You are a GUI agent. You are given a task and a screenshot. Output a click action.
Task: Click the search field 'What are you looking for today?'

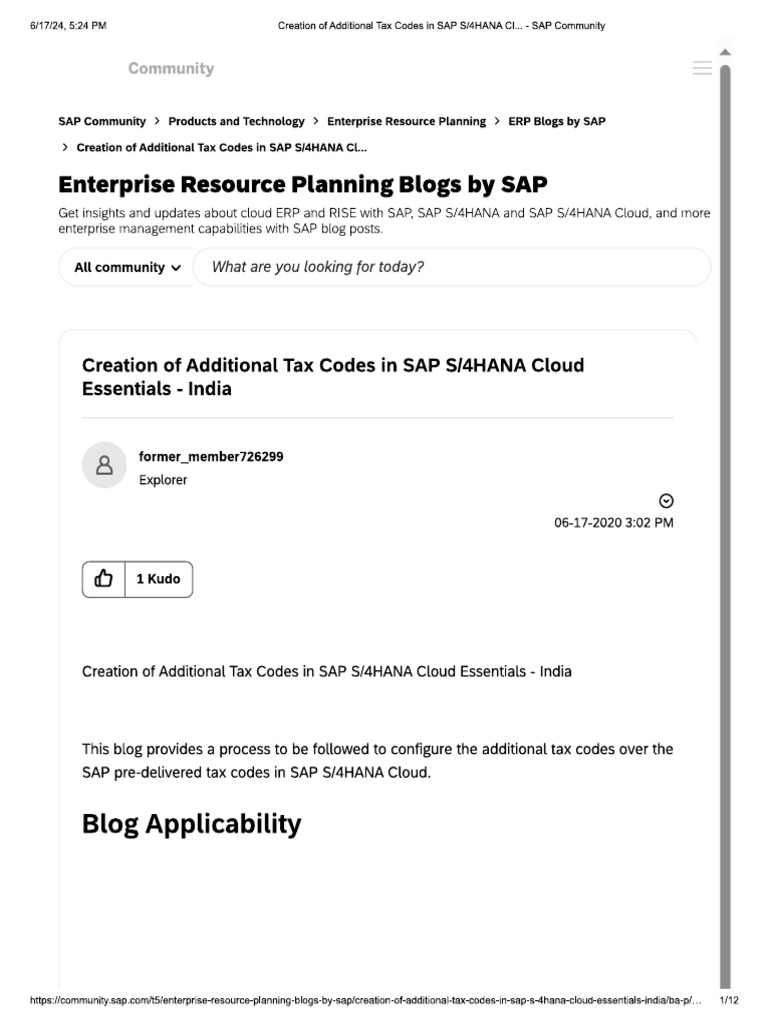click(x=452, y=267)
